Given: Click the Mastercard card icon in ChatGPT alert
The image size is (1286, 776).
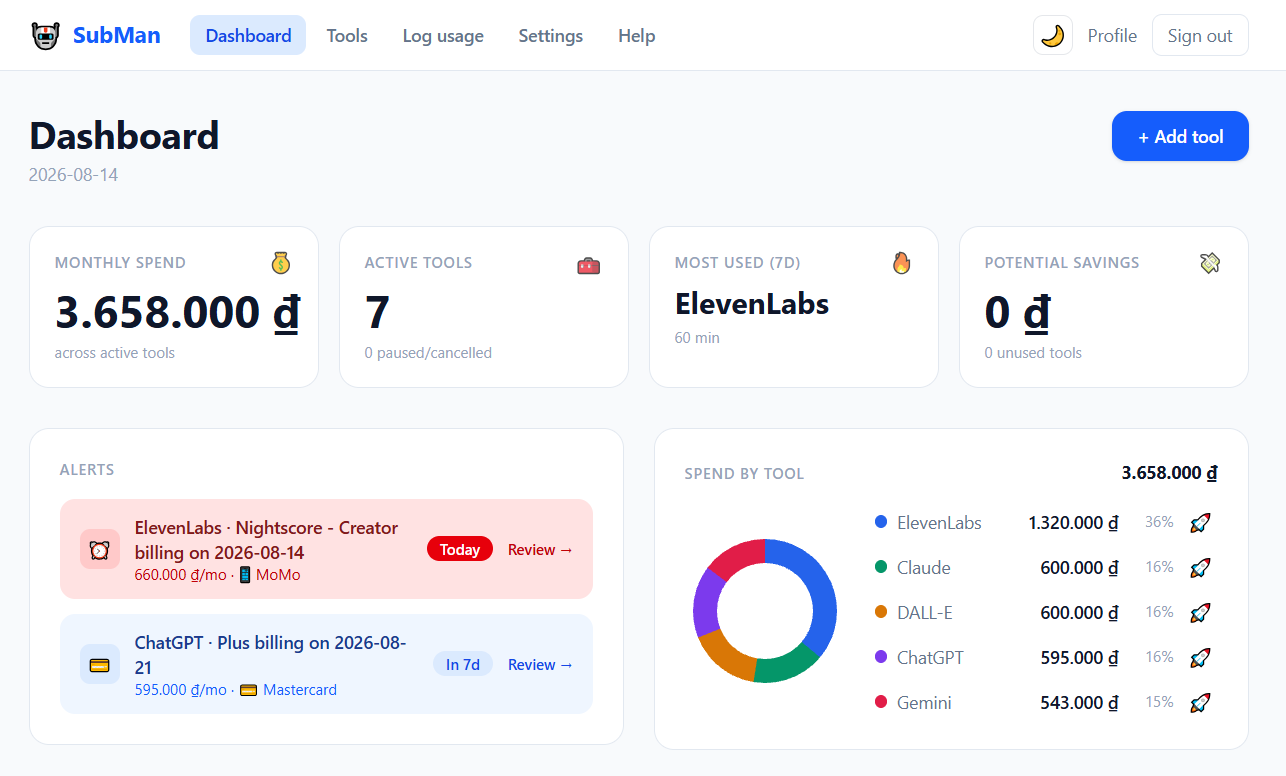Looking at the screenshot, I should click(249, 690).
